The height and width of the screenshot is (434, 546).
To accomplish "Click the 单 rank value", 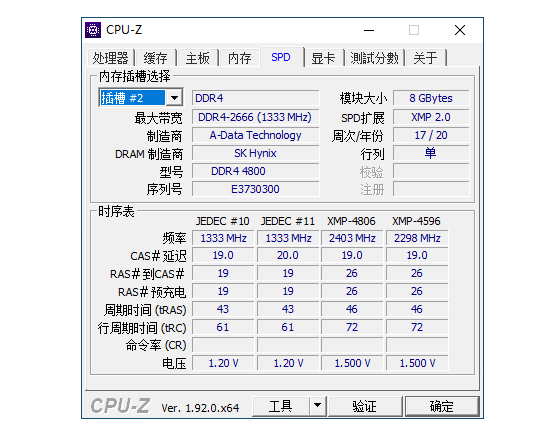I will (431, 153).
